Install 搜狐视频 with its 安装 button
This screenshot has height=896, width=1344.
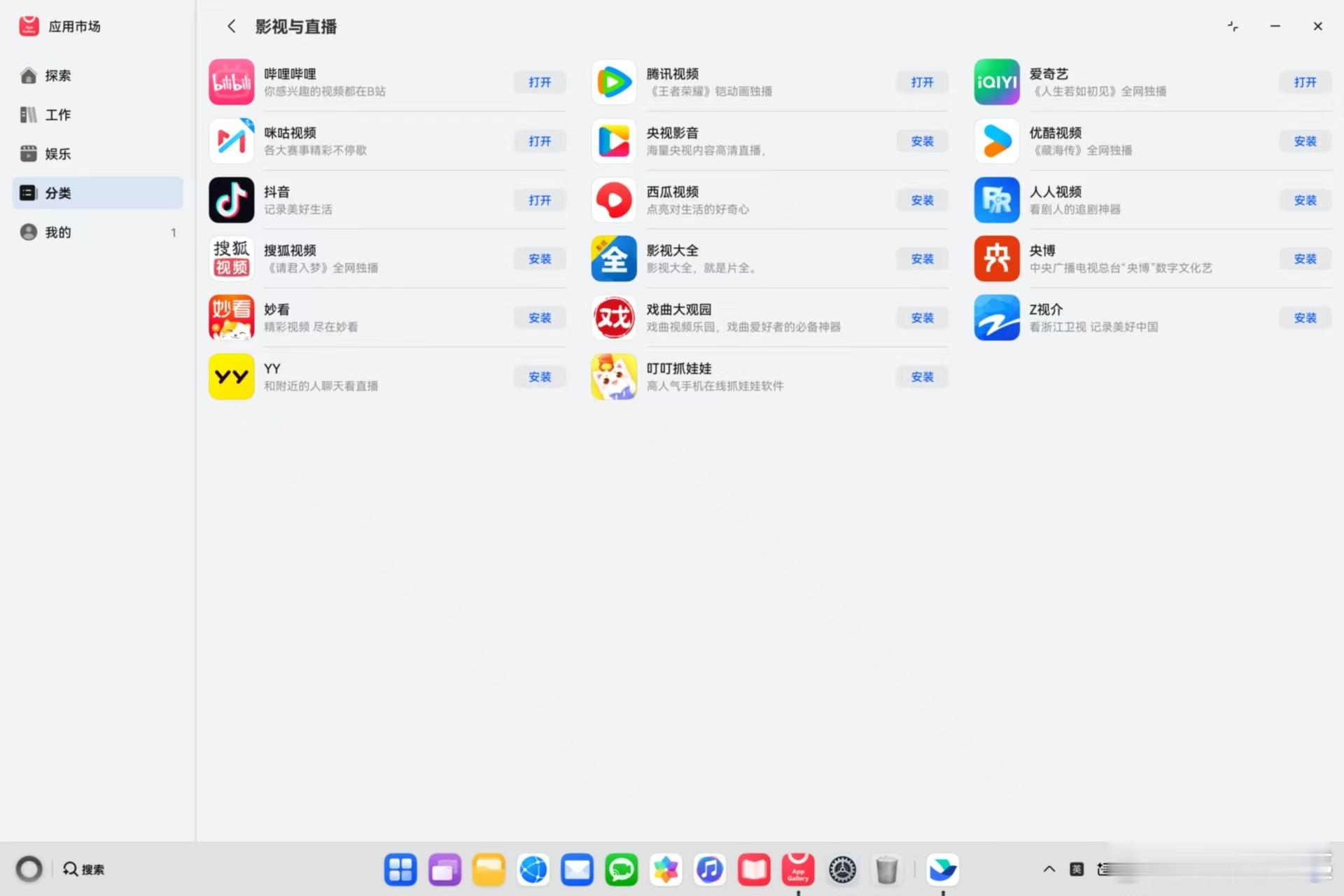click(540, 258)
